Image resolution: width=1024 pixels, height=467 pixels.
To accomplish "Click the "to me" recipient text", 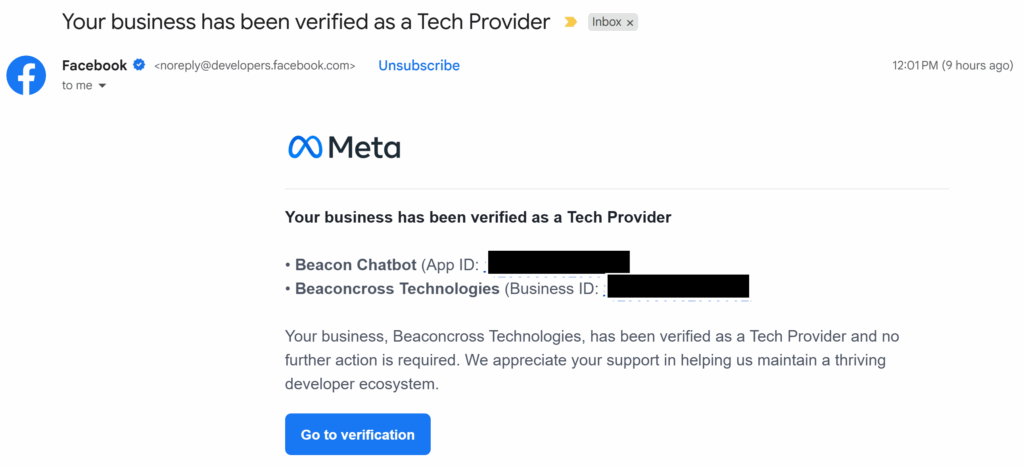I will coord(77,86).
